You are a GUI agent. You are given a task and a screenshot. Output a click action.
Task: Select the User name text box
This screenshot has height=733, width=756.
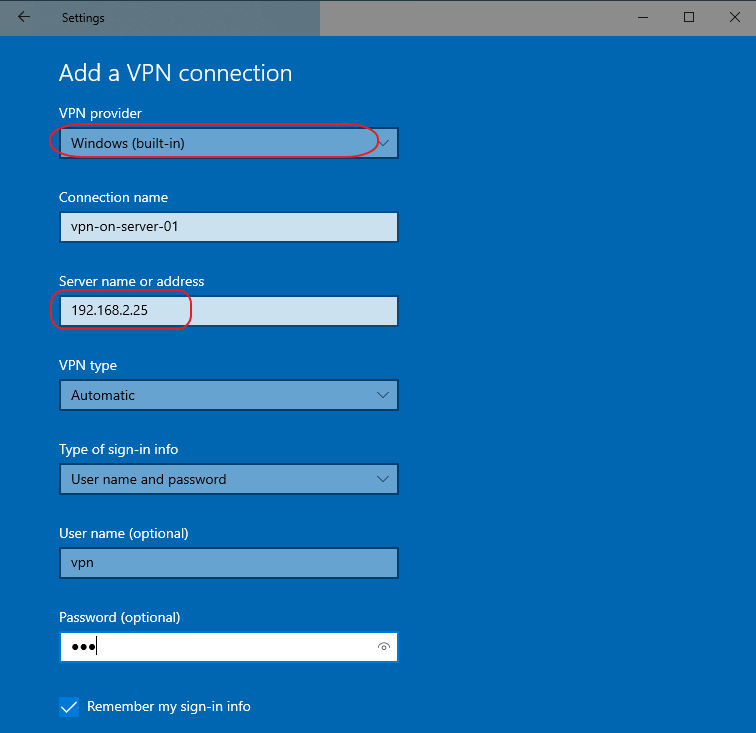point(228,563)
